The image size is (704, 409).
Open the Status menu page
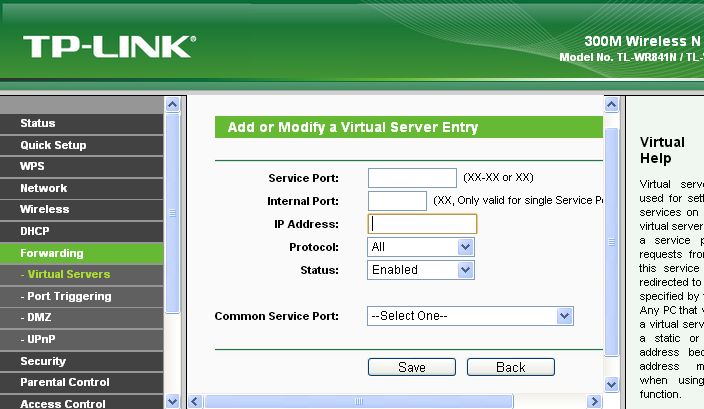pos(81,123)
